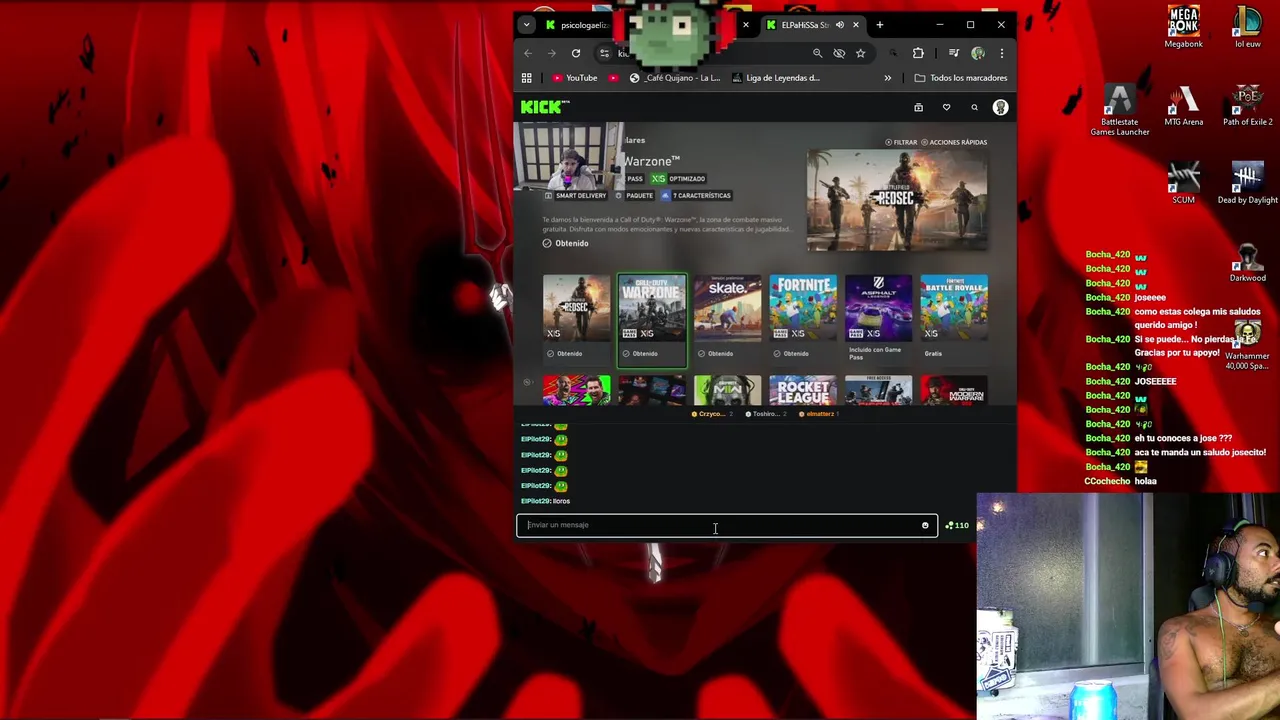The width and height of the screenshot is (1280, 720).
Task: Switch to the ELPaHiSSa stream tab
Action: (805, 25)
